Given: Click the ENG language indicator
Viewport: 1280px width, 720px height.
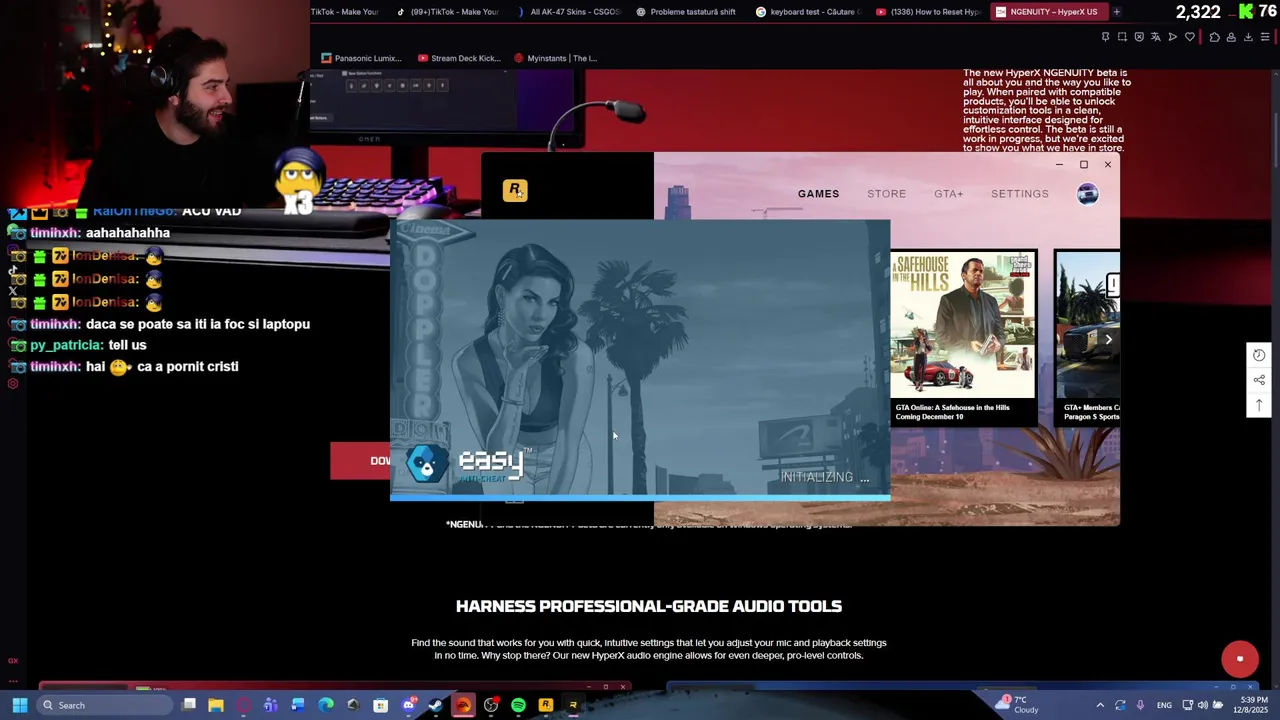Looking at the screenshot, I should 1164,705.
